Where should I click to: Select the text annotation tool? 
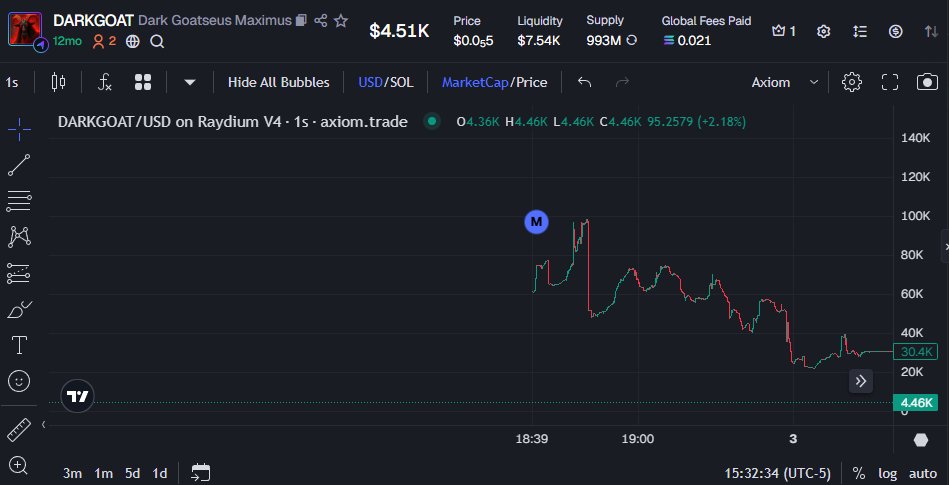pyautogui.click(x=19, y=345)
